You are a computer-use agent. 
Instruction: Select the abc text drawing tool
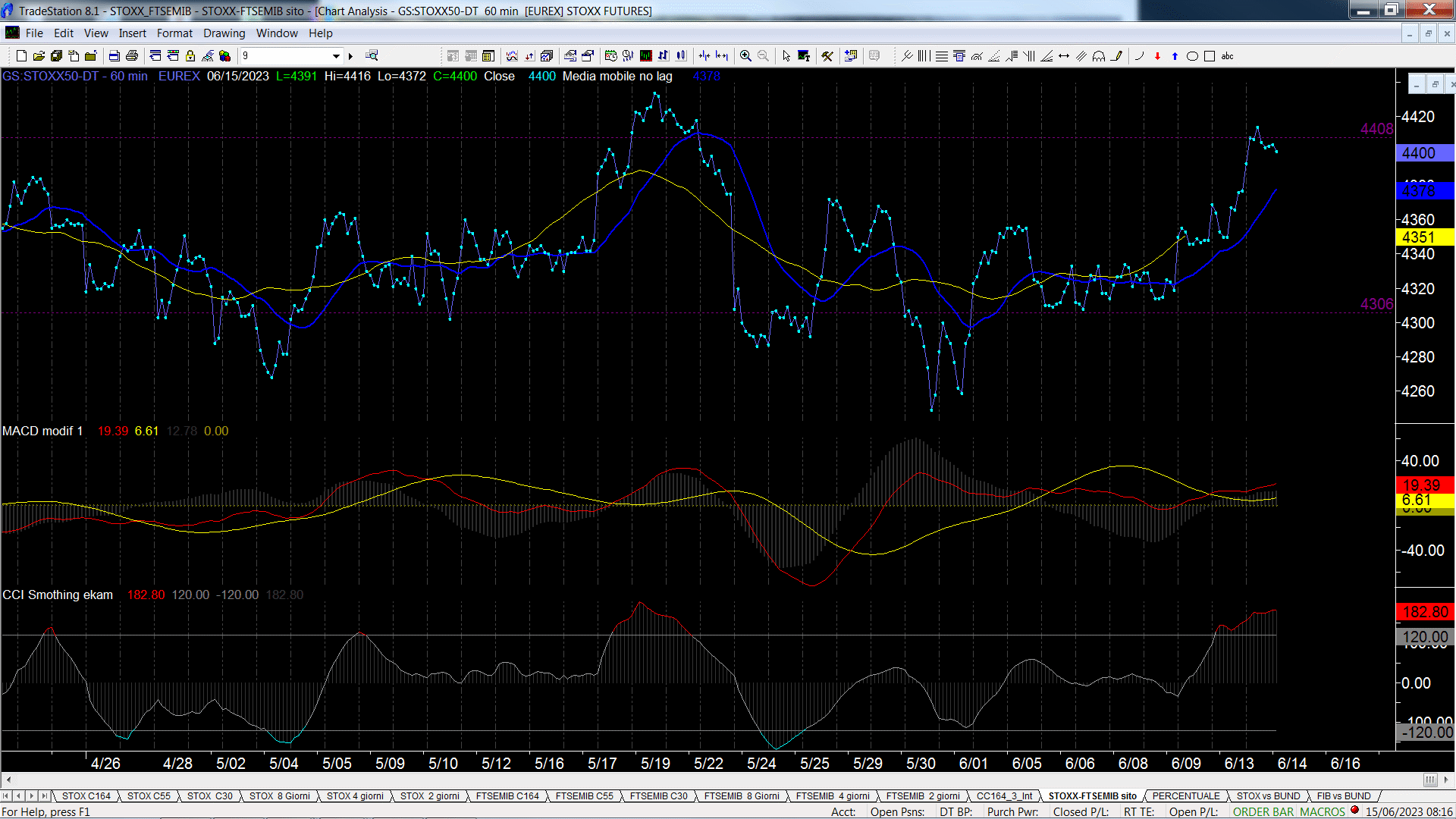click(x=1227, y=56)
